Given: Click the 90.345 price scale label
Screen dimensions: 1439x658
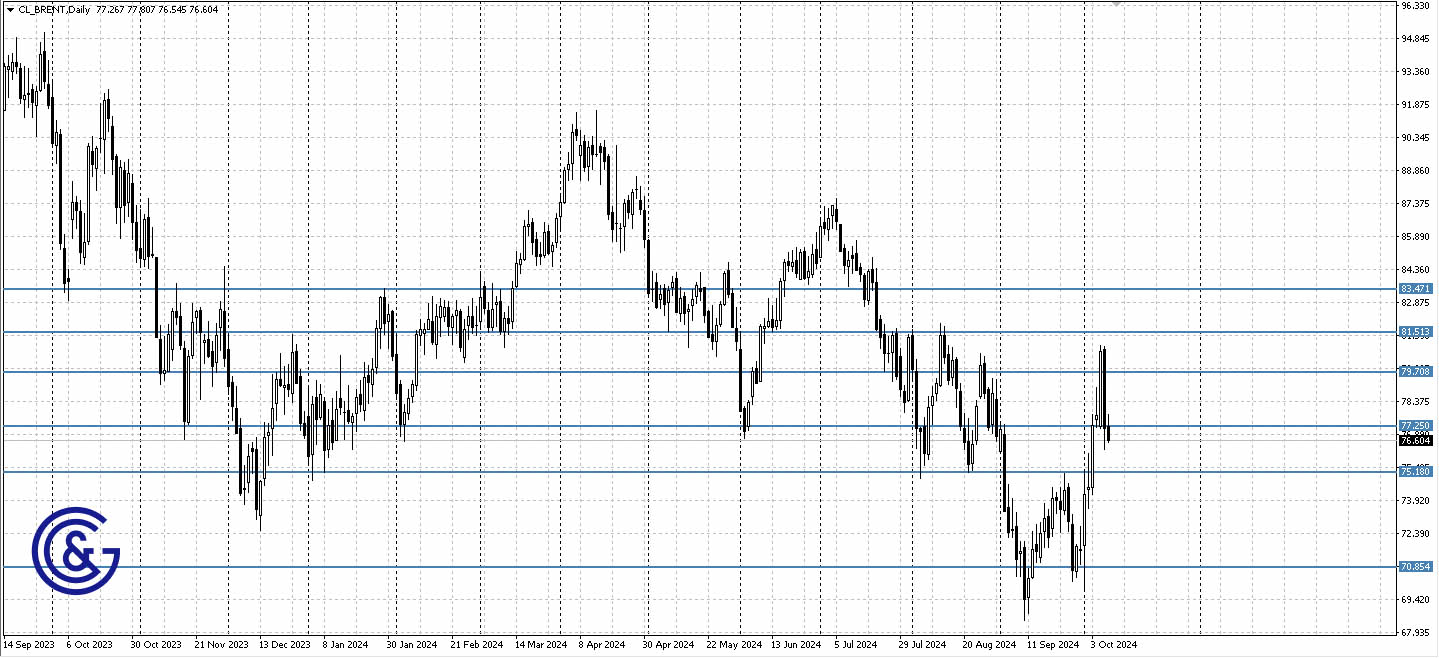Looking at the screenshot, I should click(1414, 137).
